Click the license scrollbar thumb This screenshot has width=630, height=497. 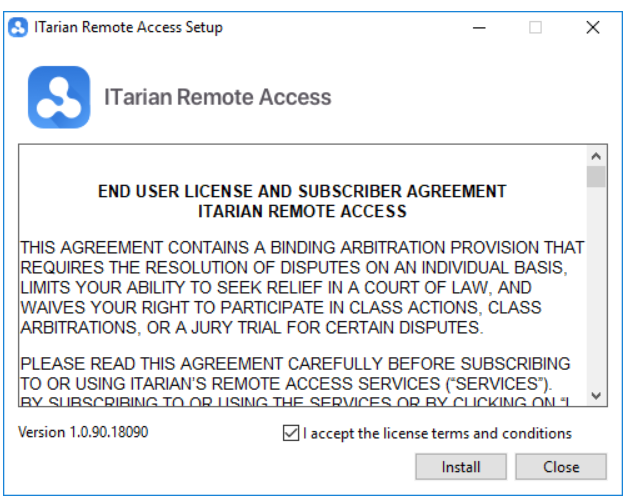coord(596,178)
